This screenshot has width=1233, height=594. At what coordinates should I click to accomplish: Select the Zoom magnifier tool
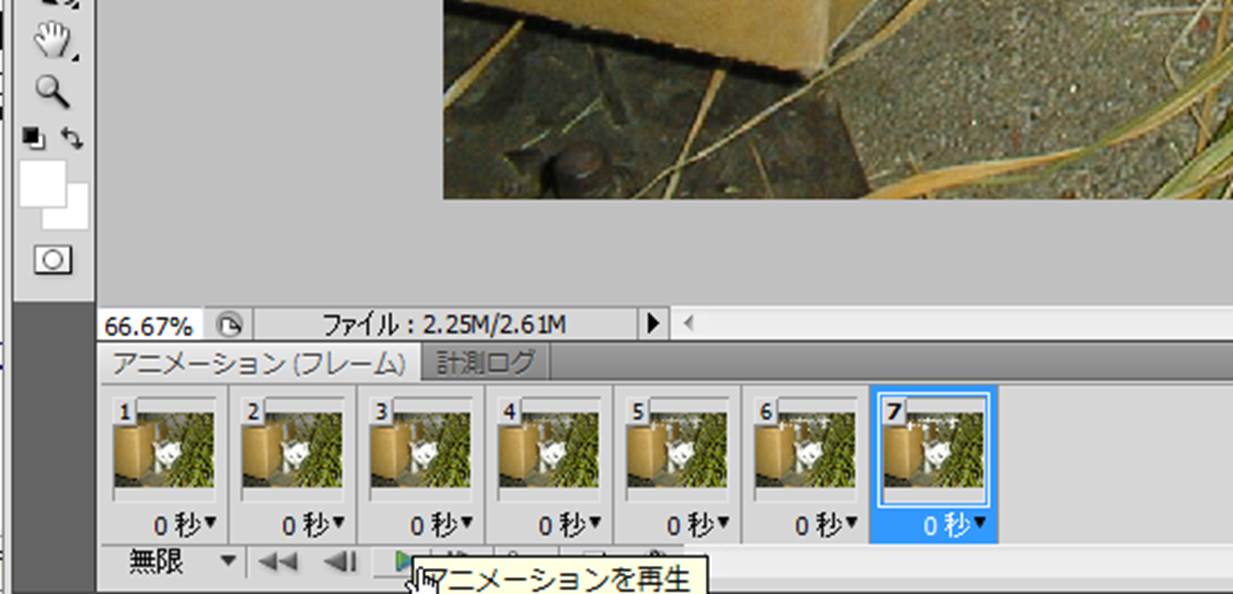(x=52, y=91)
